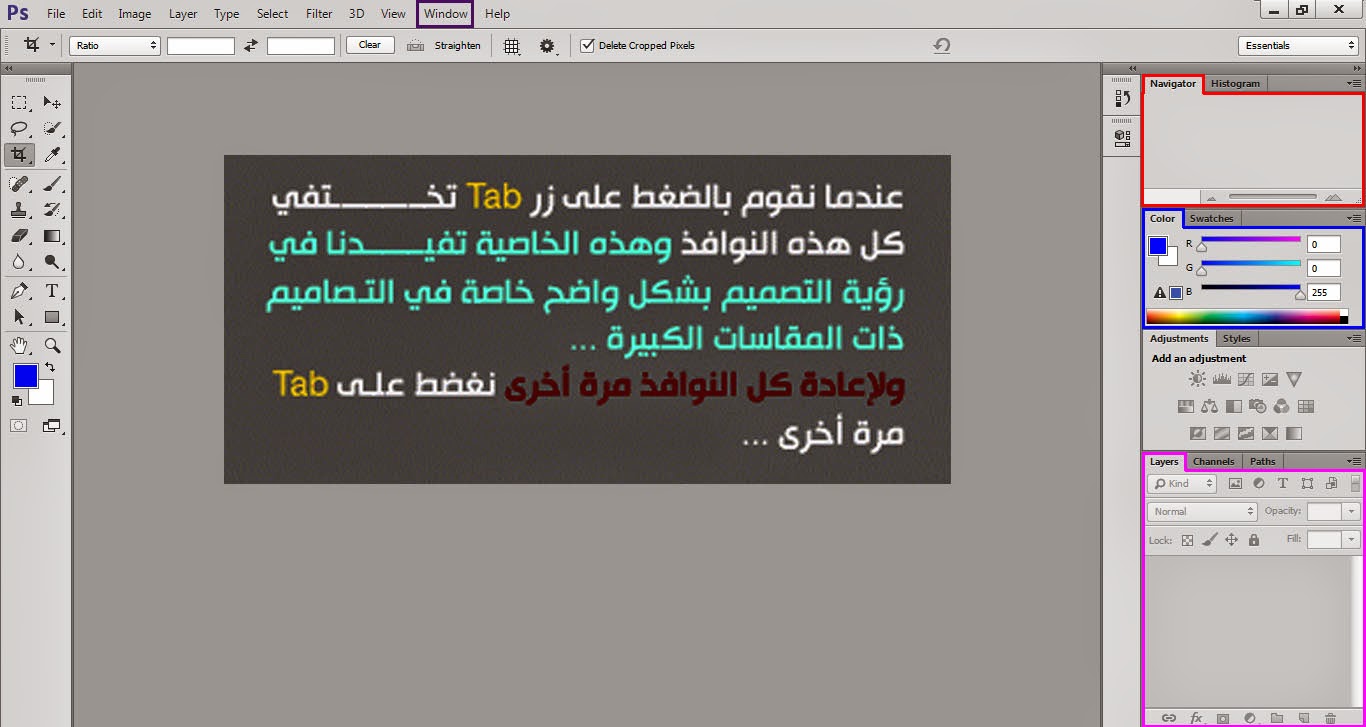Toggle filter for type layers
The image size is (1366, 727).
tap(1283, 483)
